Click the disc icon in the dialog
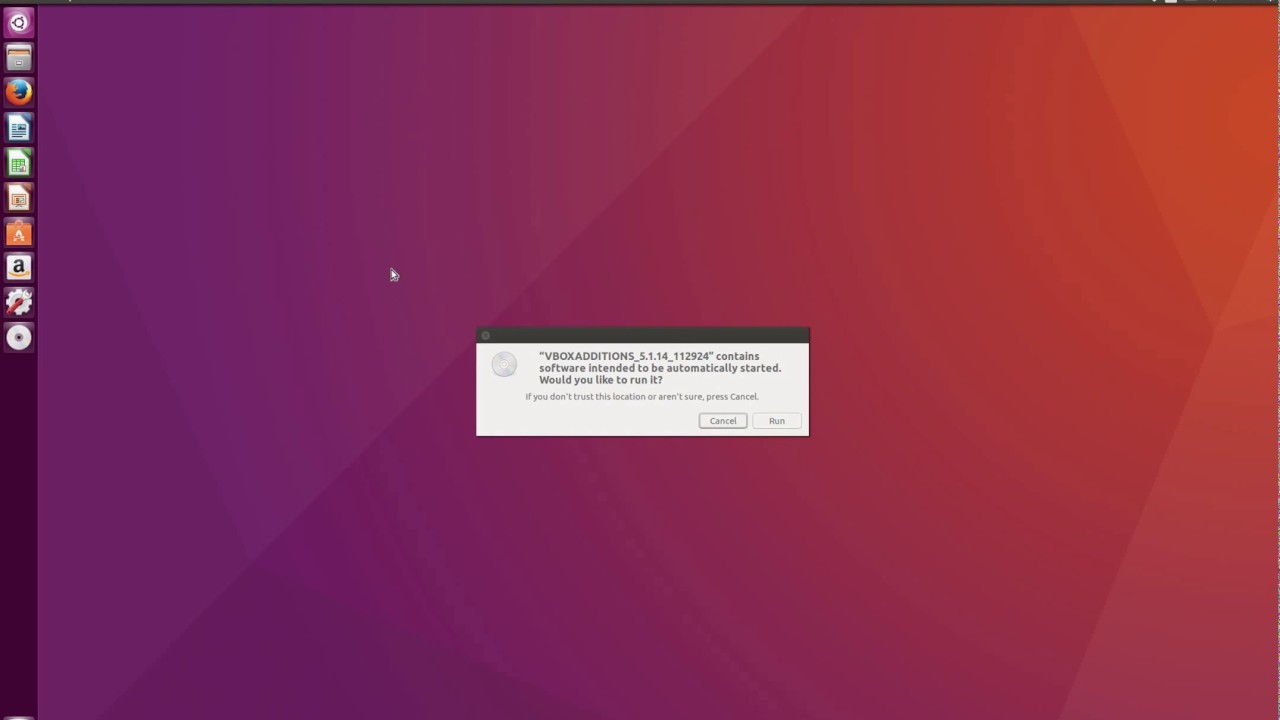1280x720 pixels. pyautogui.click(x=504, y=365)
